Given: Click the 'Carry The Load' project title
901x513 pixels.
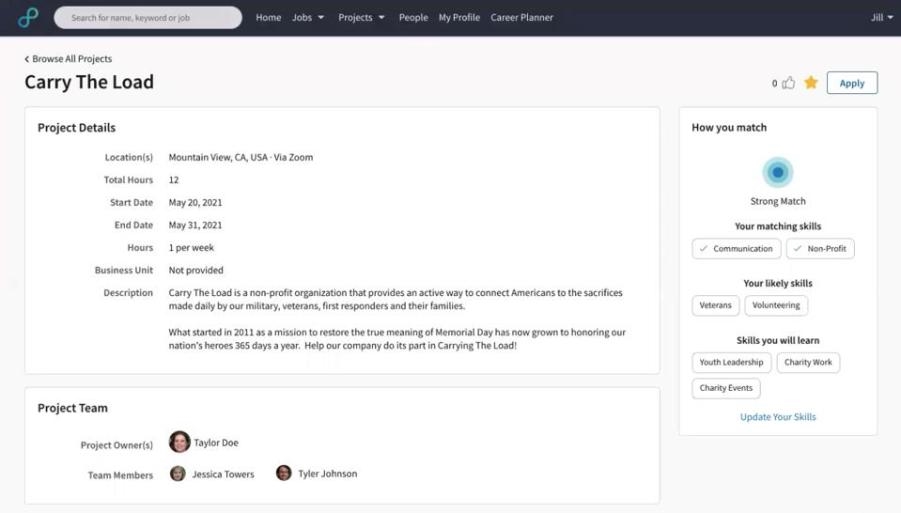Looking at the screenshot, I should (x=89, y=82).
